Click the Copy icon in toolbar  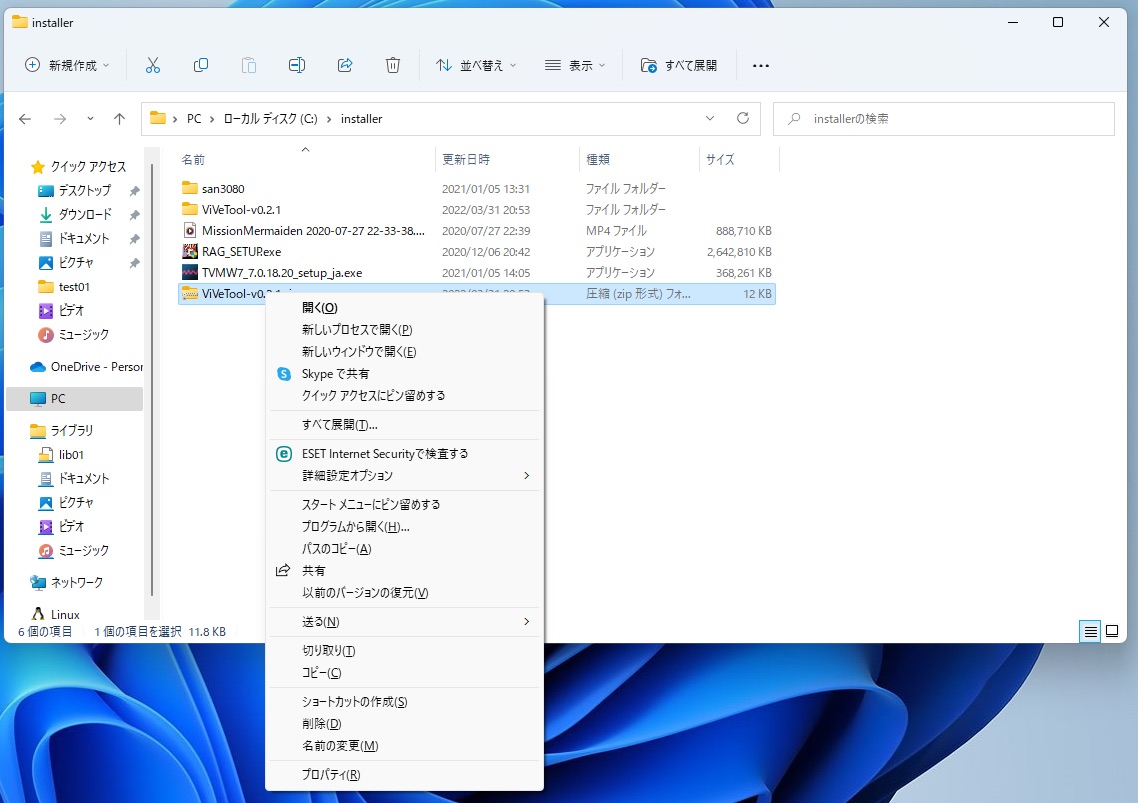[201, 65]
